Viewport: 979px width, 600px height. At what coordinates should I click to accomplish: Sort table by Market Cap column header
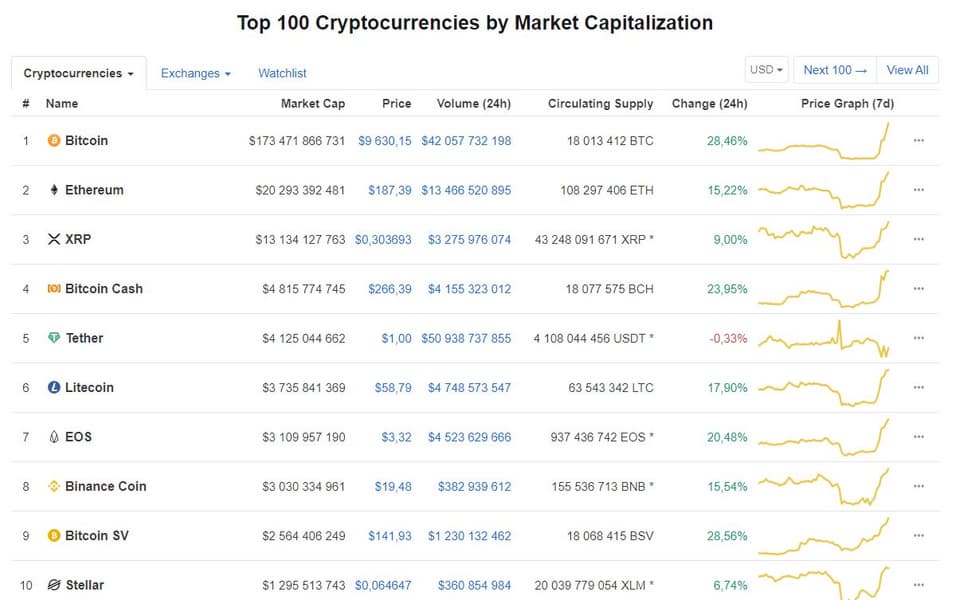(x=313, y=104)
